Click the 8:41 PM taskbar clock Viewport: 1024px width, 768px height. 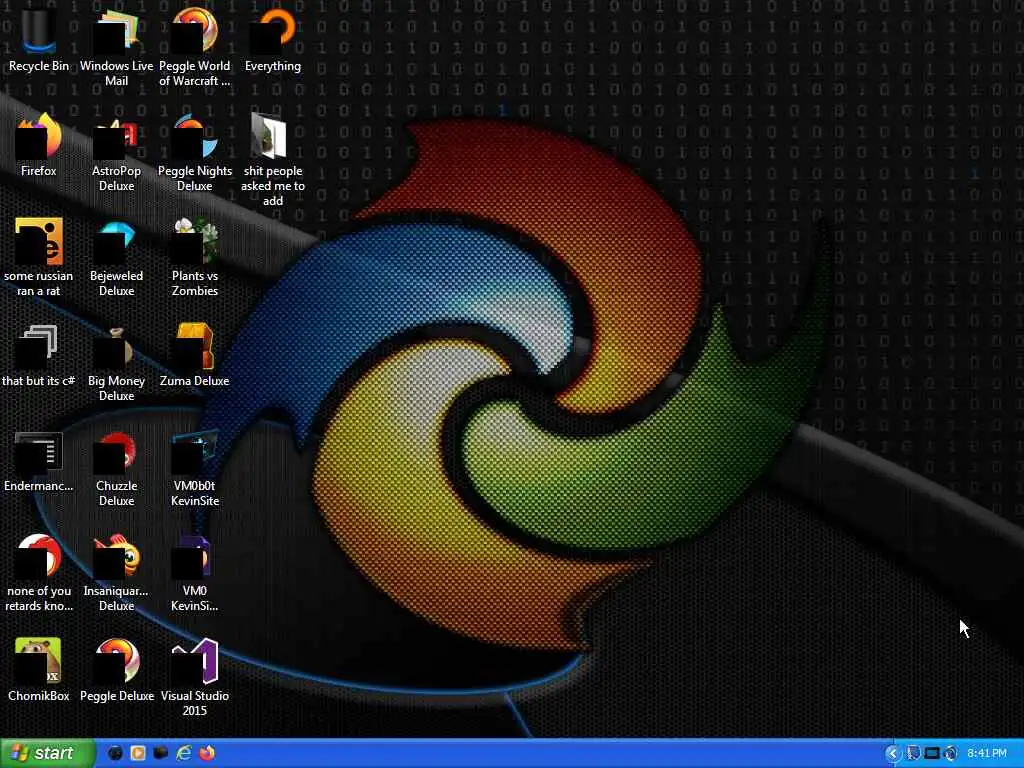click(987, 753)
